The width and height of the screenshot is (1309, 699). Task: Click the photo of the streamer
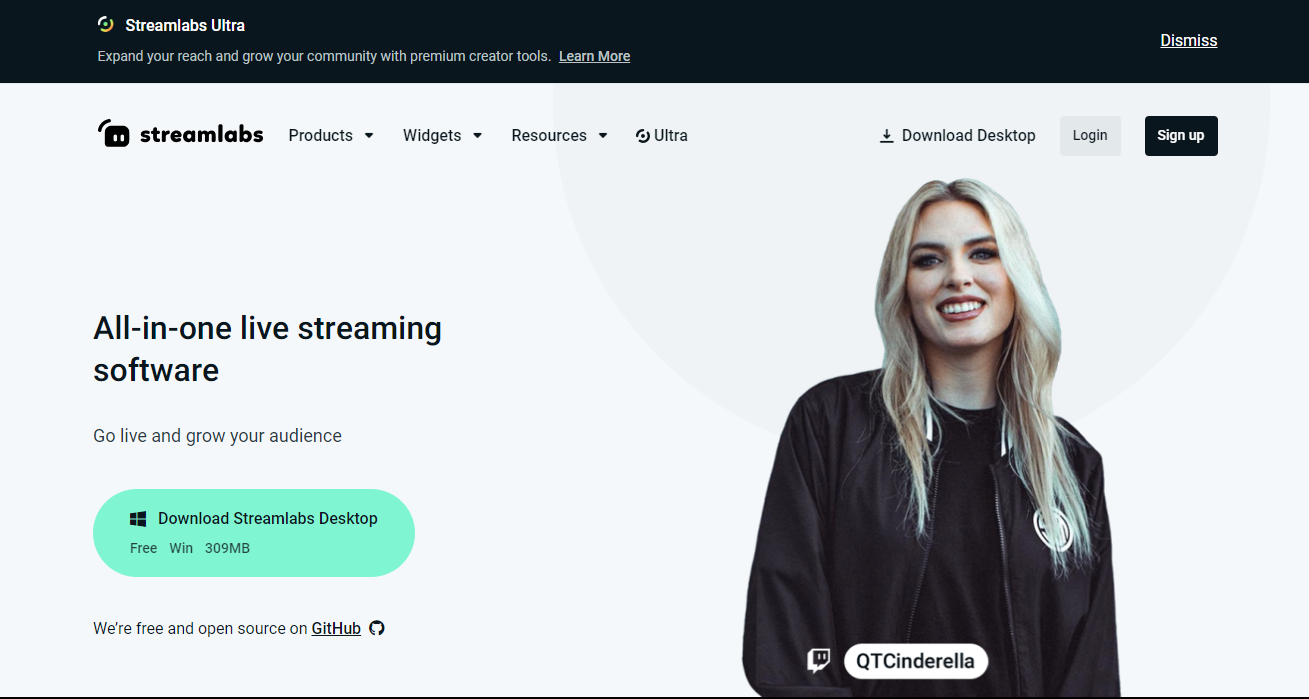click(x=930, y=438)
